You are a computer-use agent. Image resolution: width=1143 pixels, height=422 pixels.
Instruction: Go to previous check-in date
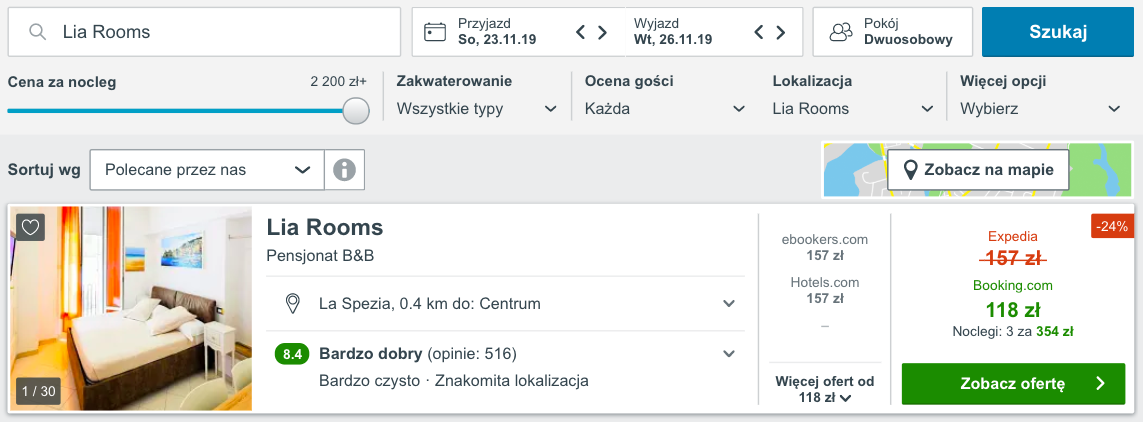tap(581, 32)
